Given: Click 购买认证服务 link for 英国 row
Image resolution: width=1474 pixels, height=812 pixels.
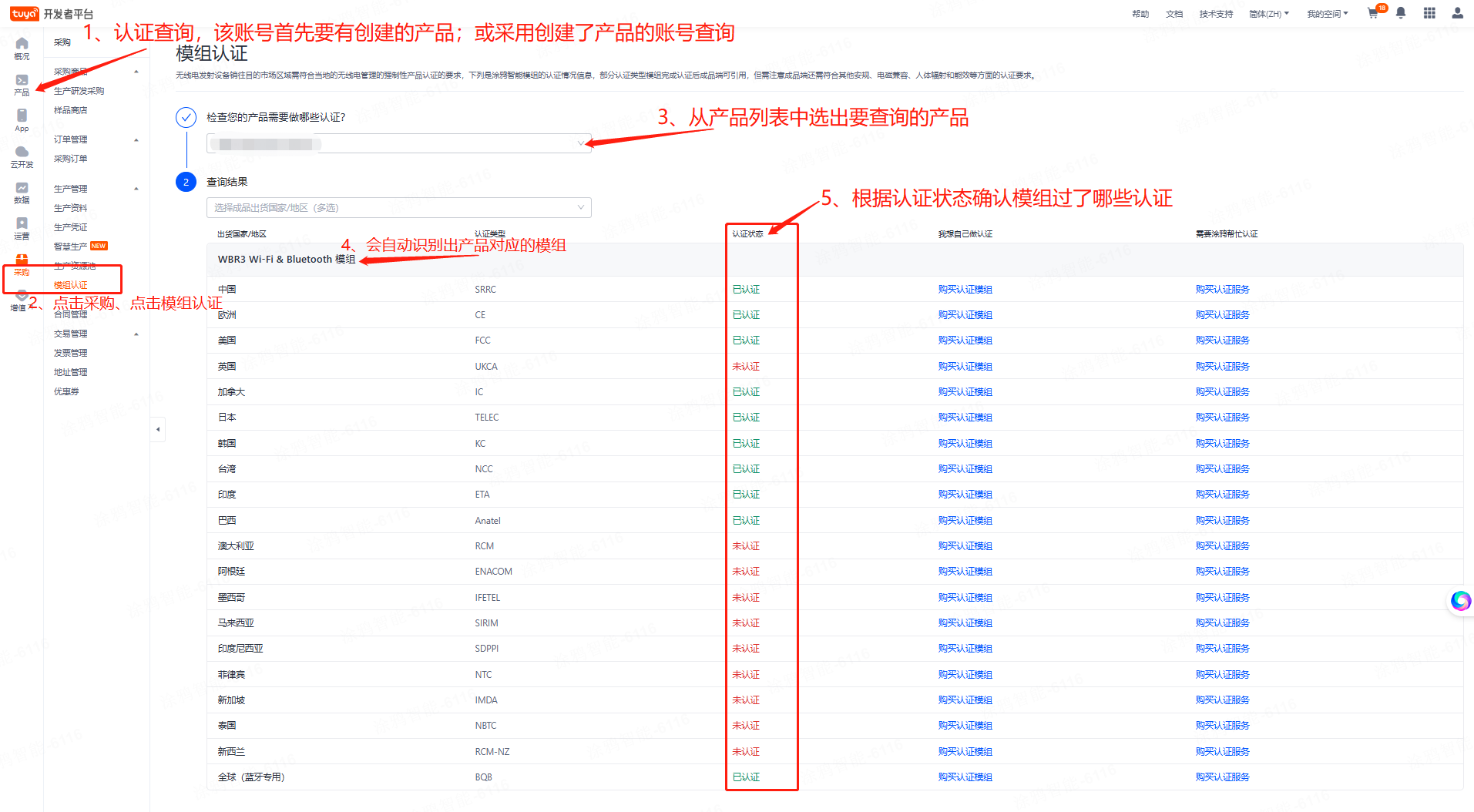Looking at the screenshot, I should click(1222, 367).
